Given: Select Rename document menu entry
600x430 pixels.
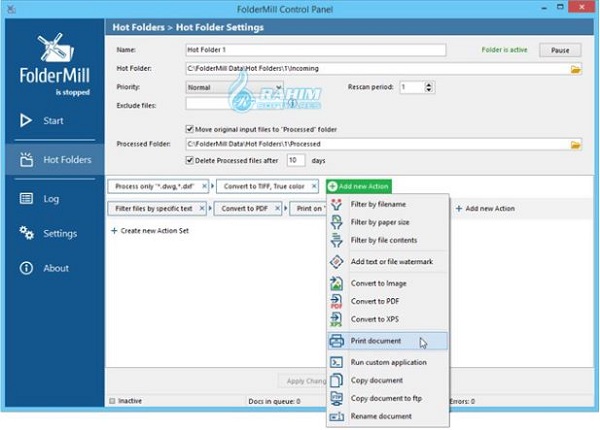Looking at the screenshot, I should pyautogui.click(x=387, y=416).
